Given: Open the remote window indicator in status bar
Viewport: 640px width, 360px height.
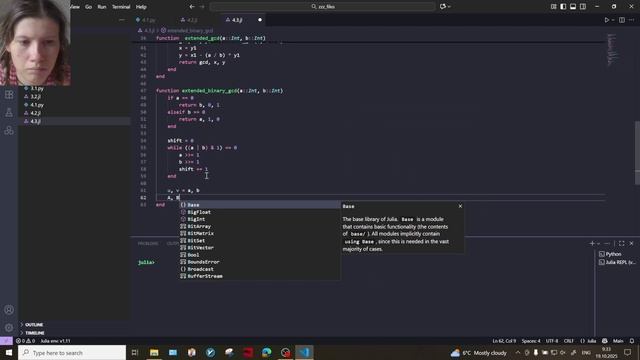Looking at the screenshot, I should click(6, 341).
